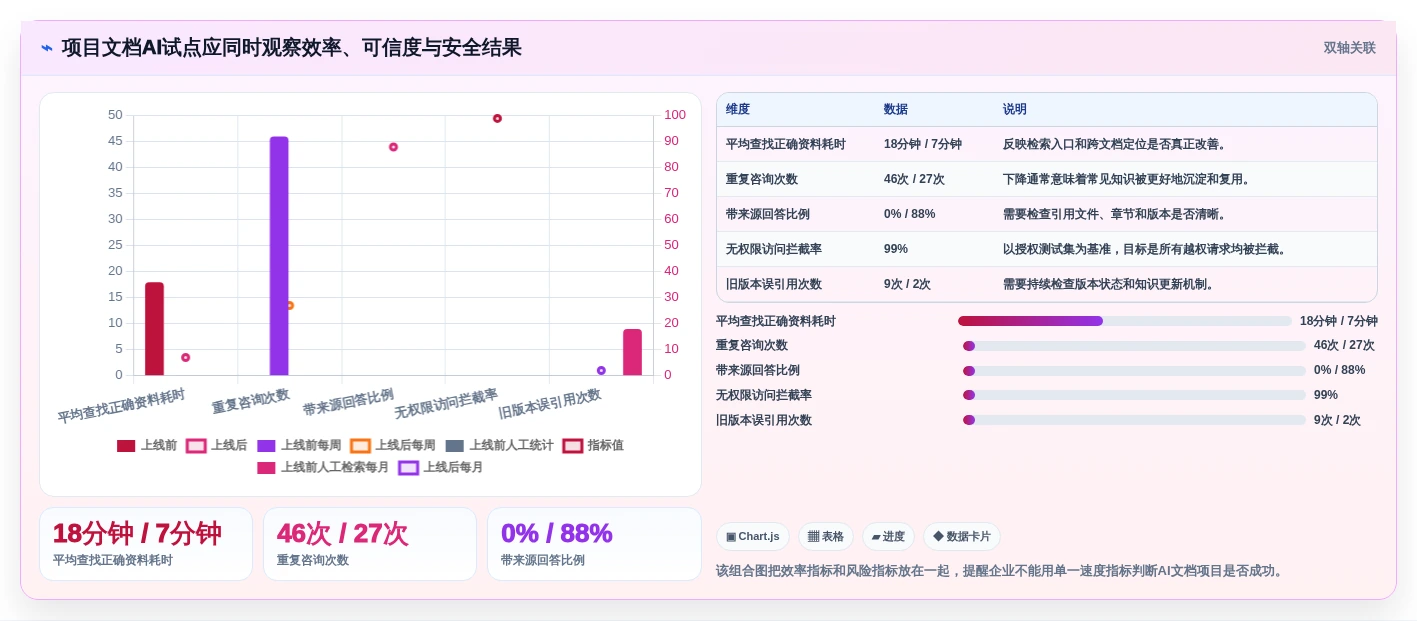Viewport: 1417px width, 621px height.
Task: Click the lightning icon beside the title
Action: coord(47,48)
